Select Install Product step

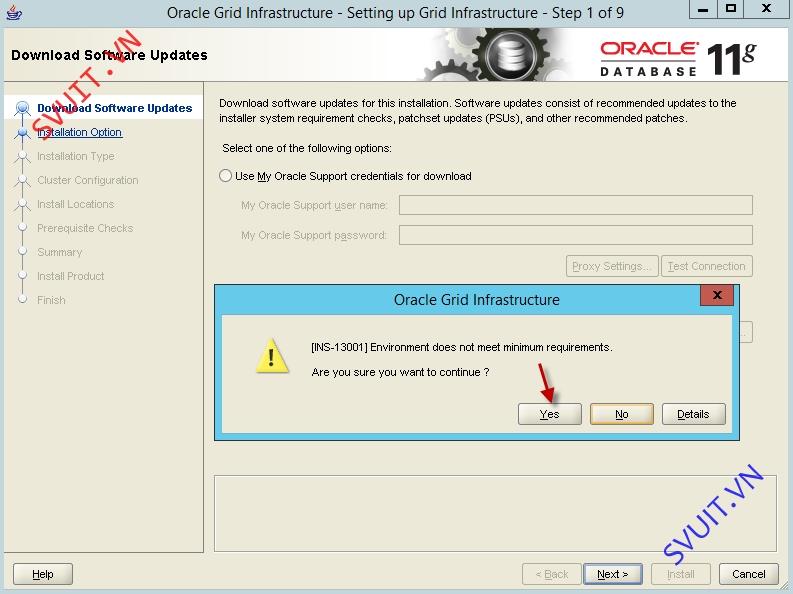pos(71,276)
